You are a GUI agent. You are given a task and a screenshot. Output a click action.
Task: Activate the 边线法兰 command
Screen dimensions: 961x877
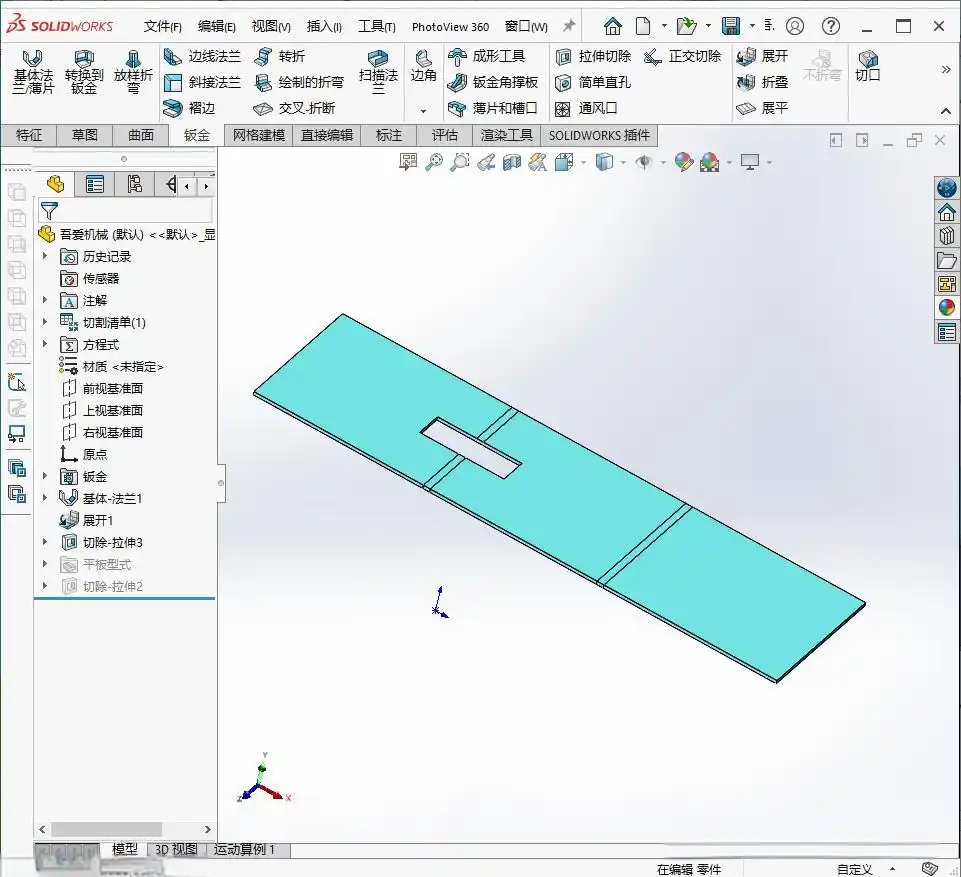click(x=203, y=56)
